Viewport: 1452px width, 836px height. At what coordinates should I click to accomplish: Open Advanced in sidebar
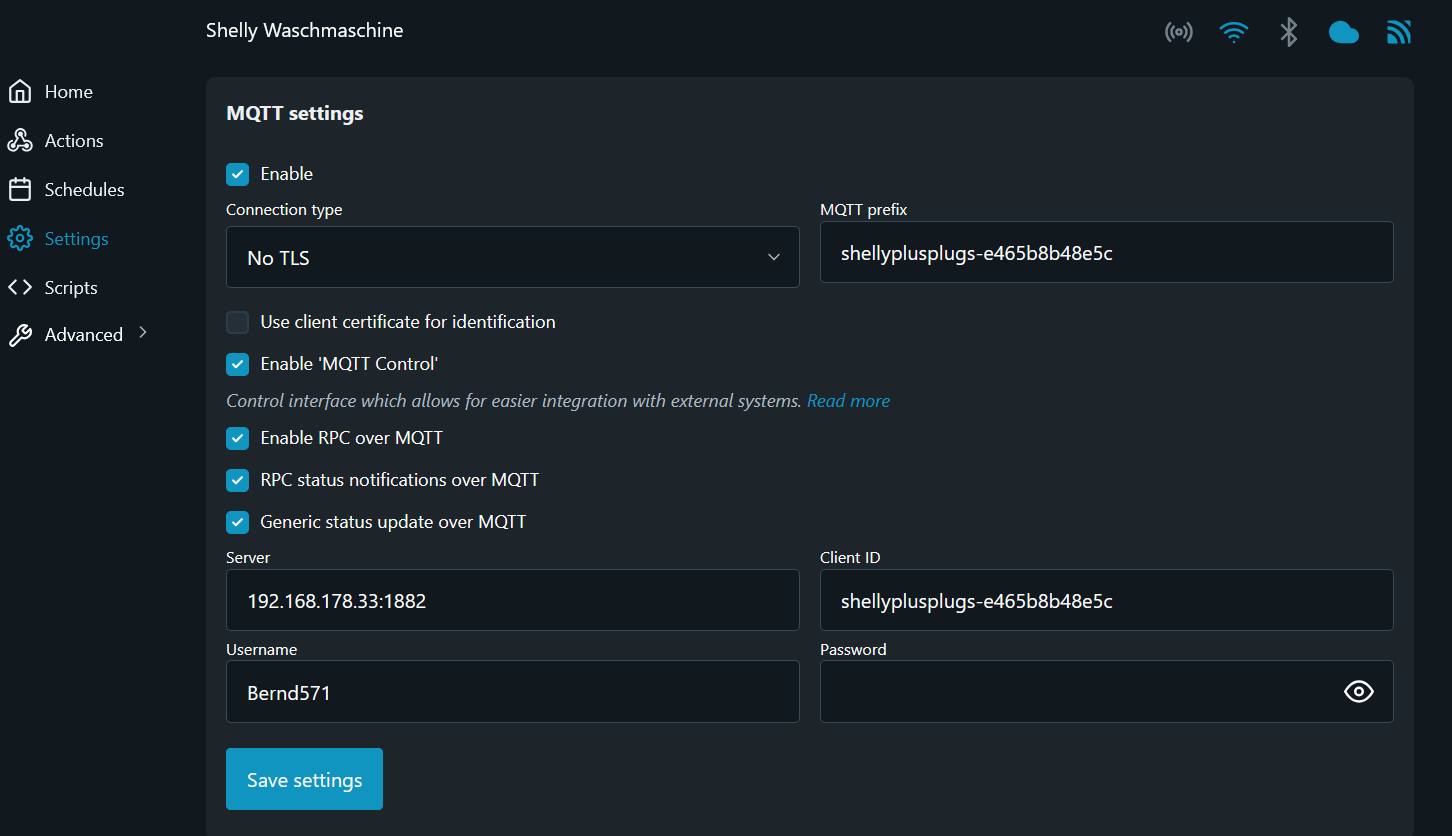point(84,335)
